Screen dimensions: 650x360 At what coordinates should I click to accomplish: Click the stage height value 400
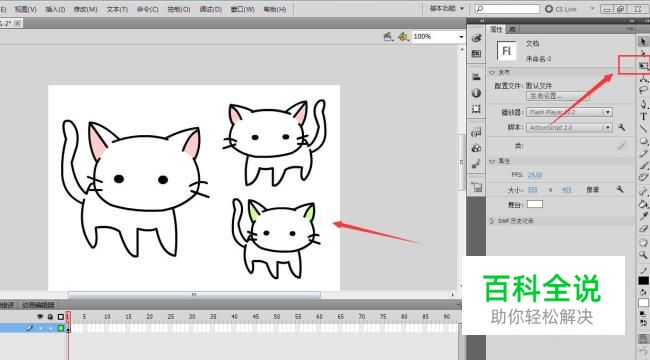pos(566,190)
